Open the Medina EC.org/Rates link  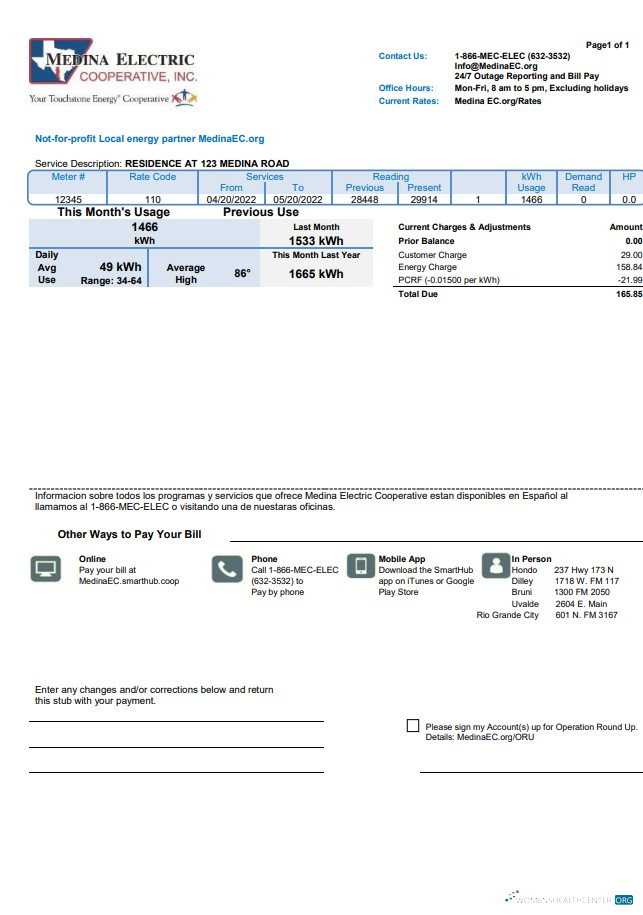click(498, 101)
